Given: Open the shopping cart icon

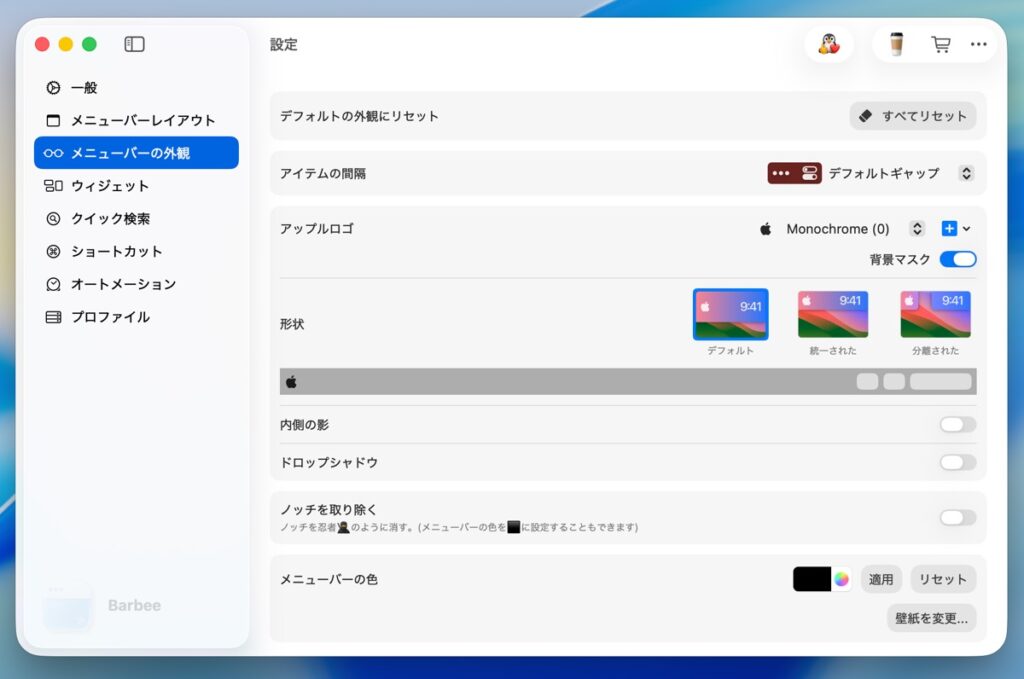Looking at the screenshot, I should point(940,44).
